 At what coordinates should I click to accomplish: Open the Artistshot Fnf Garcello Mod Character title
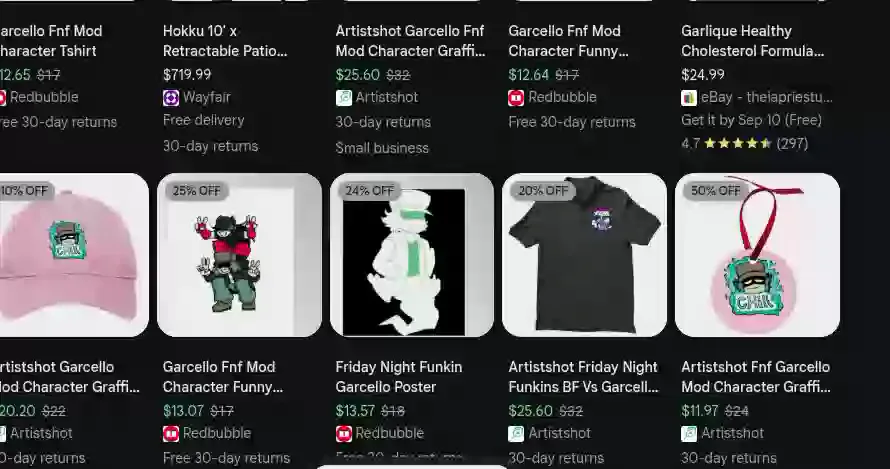(x=756, y=377)
